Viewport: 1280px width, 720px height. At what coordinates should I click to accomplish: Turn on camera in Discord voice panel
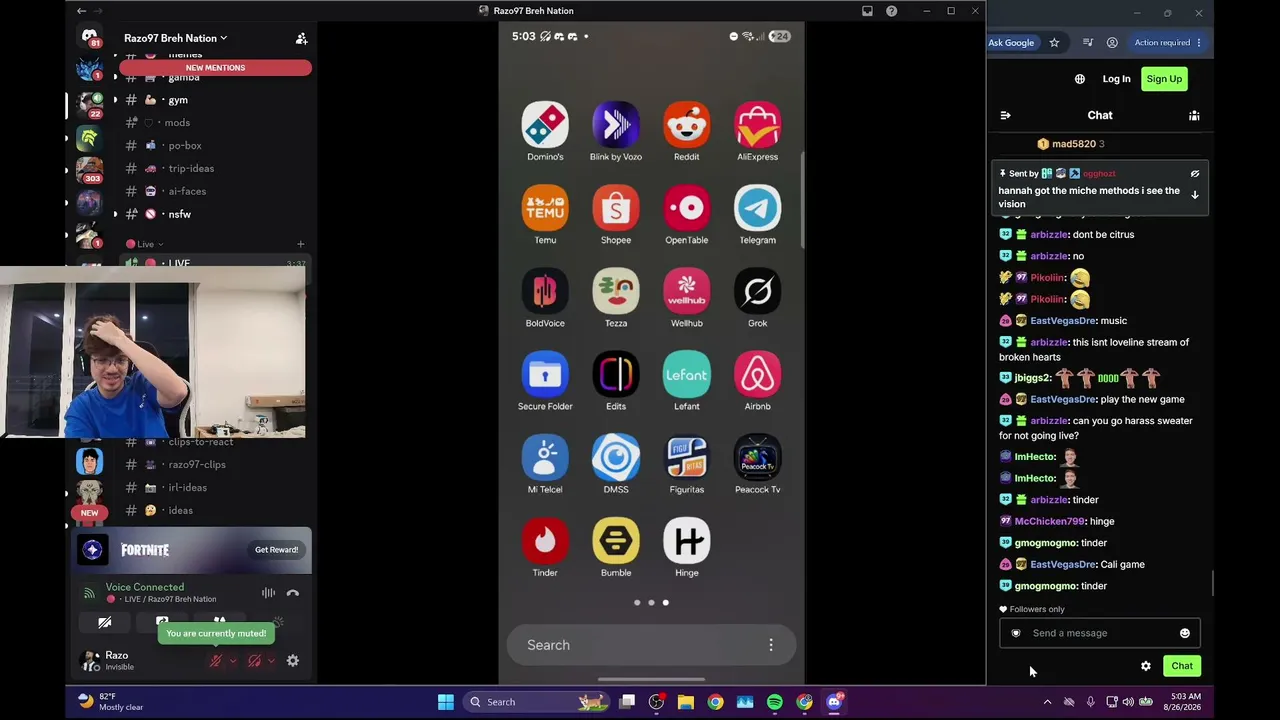pos(104,622)
